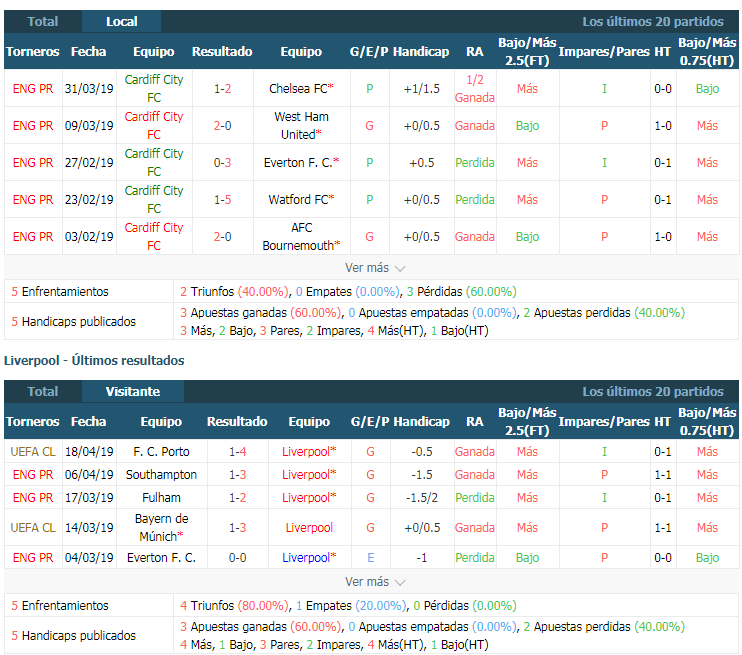
Task: Click Cardiff City FC in 31/03/19 row
Action: (x=154, y=89)
